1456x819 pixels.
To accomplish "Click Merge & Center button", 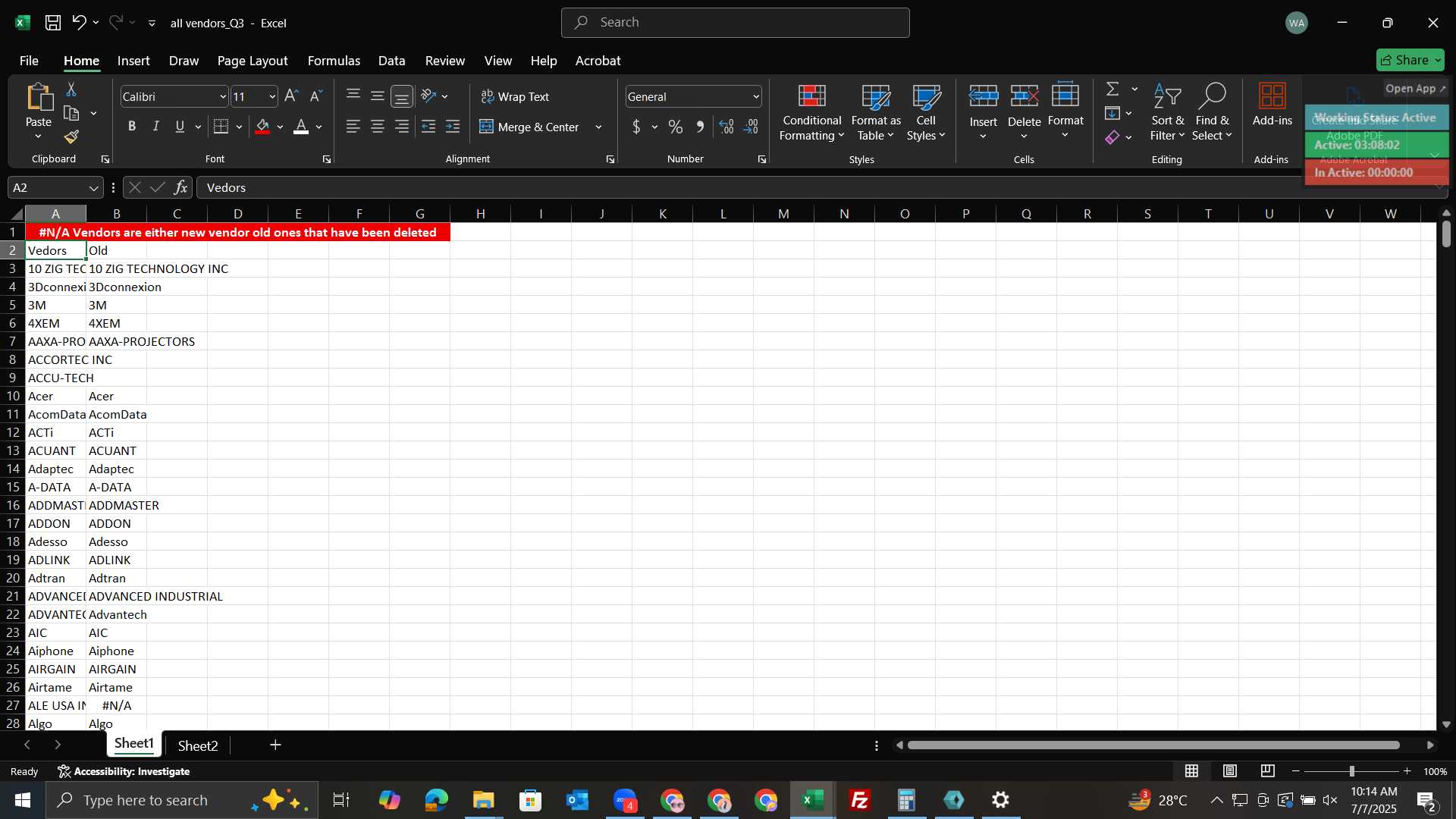I will (x=529, y=127).
